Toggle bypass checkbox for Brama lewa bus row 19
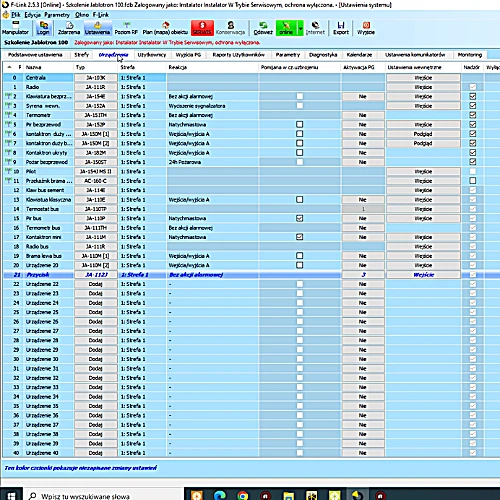 click(x=300, y=256)
